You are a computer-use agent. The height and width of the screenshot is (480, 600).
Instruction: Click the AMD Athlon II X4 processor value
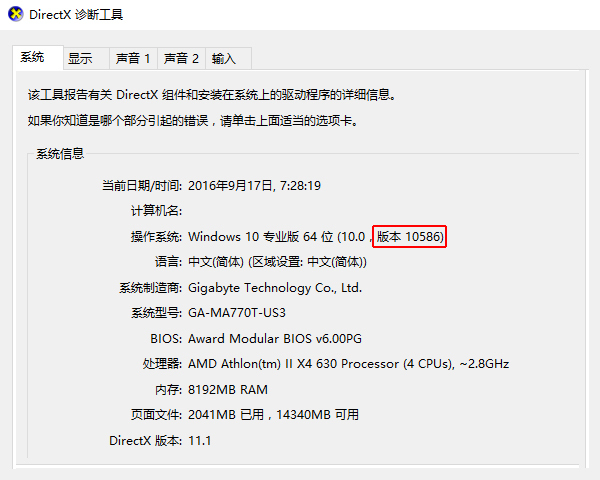(348, 364)
